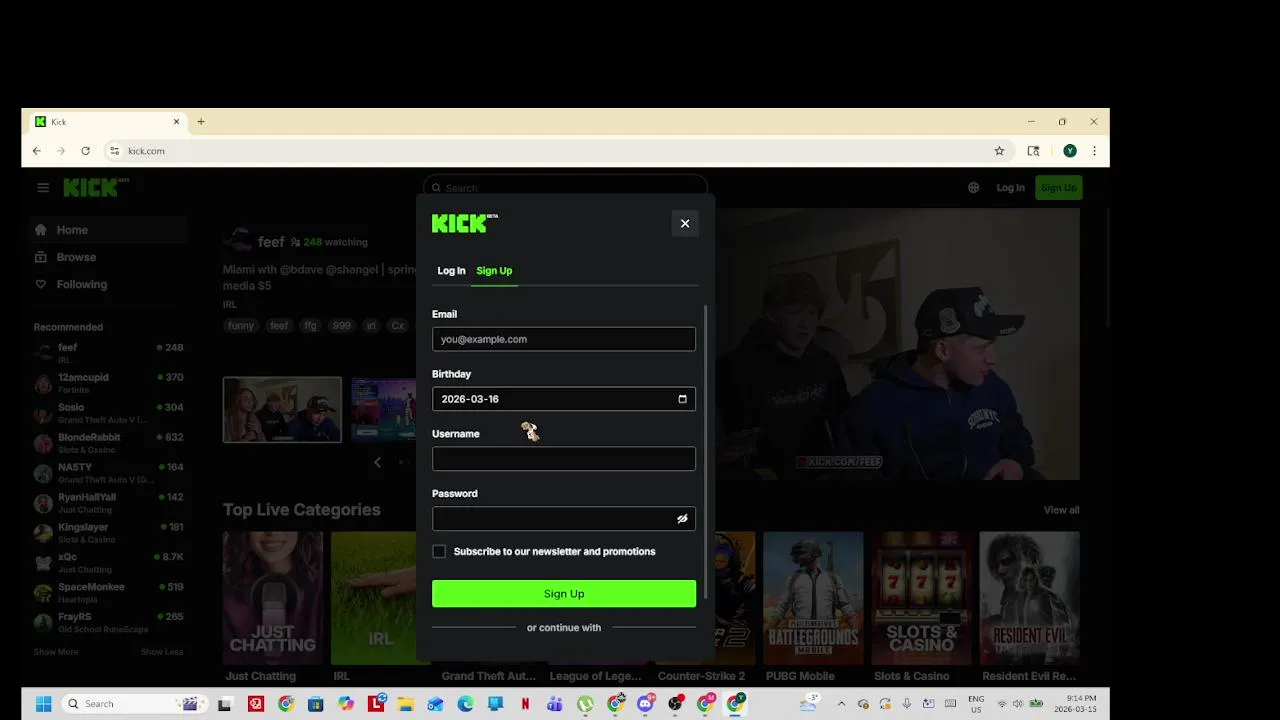Click the Email input field
This screenshot has width=1280, height=720.
coord(564,339)
